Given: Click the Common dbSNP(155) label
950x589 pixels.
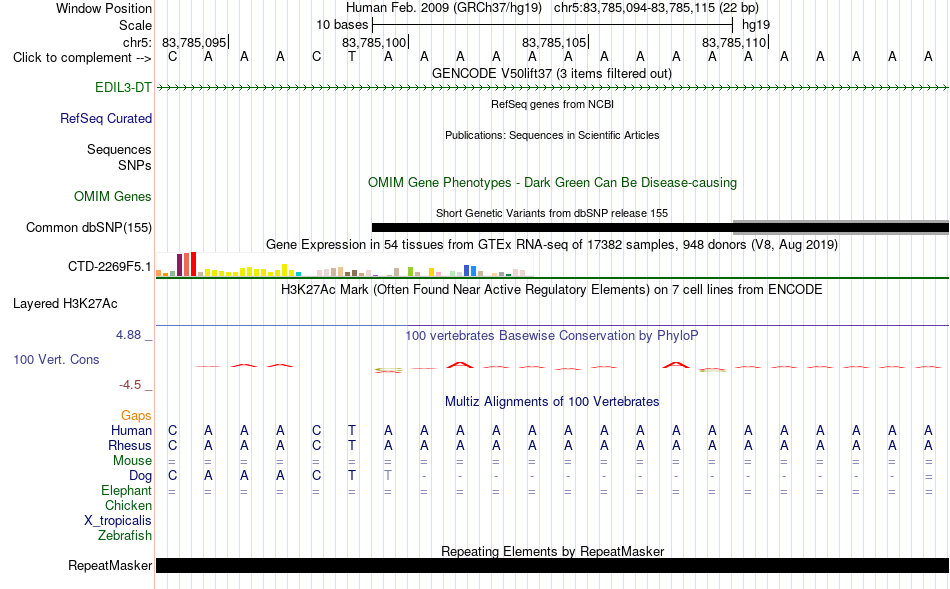Looking at the screenshot, I should tap(89, 227).
